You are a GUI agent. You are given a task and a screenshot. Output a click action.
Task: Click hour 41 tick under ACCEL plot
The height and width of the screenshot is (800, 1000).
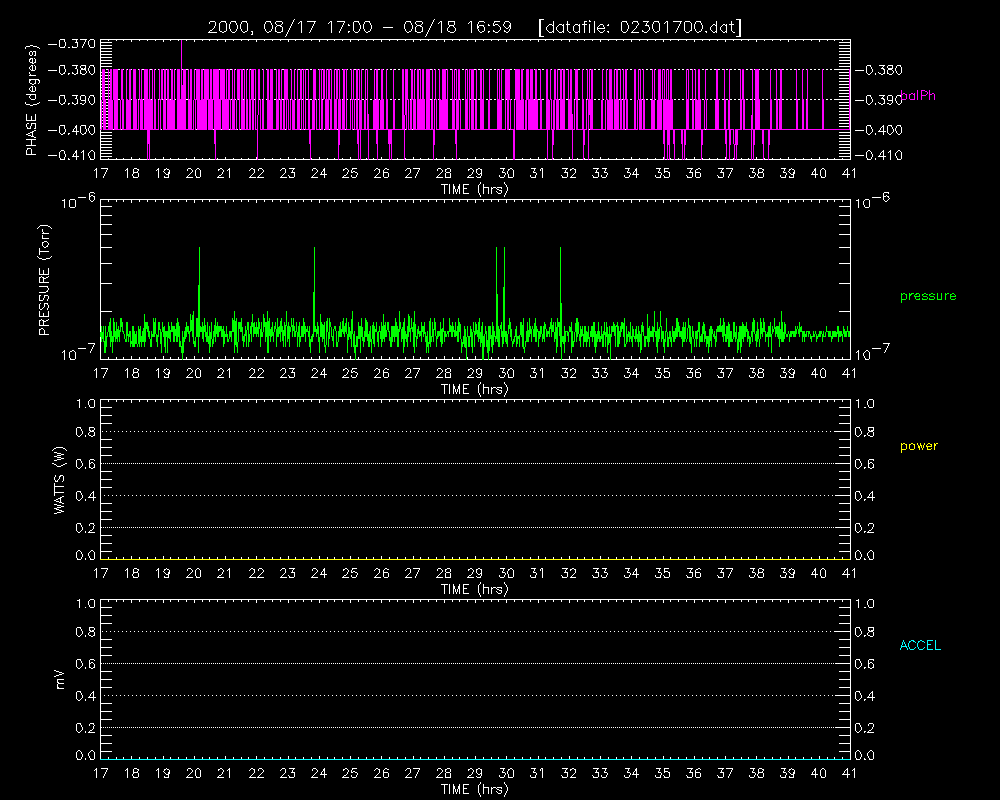click(849, 773)
